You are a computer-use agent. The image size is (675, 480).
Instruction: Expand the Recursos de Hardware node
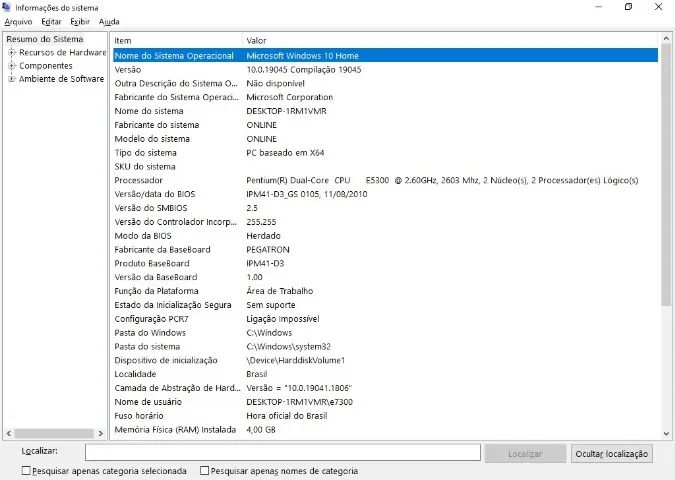(x=12, y=53)
